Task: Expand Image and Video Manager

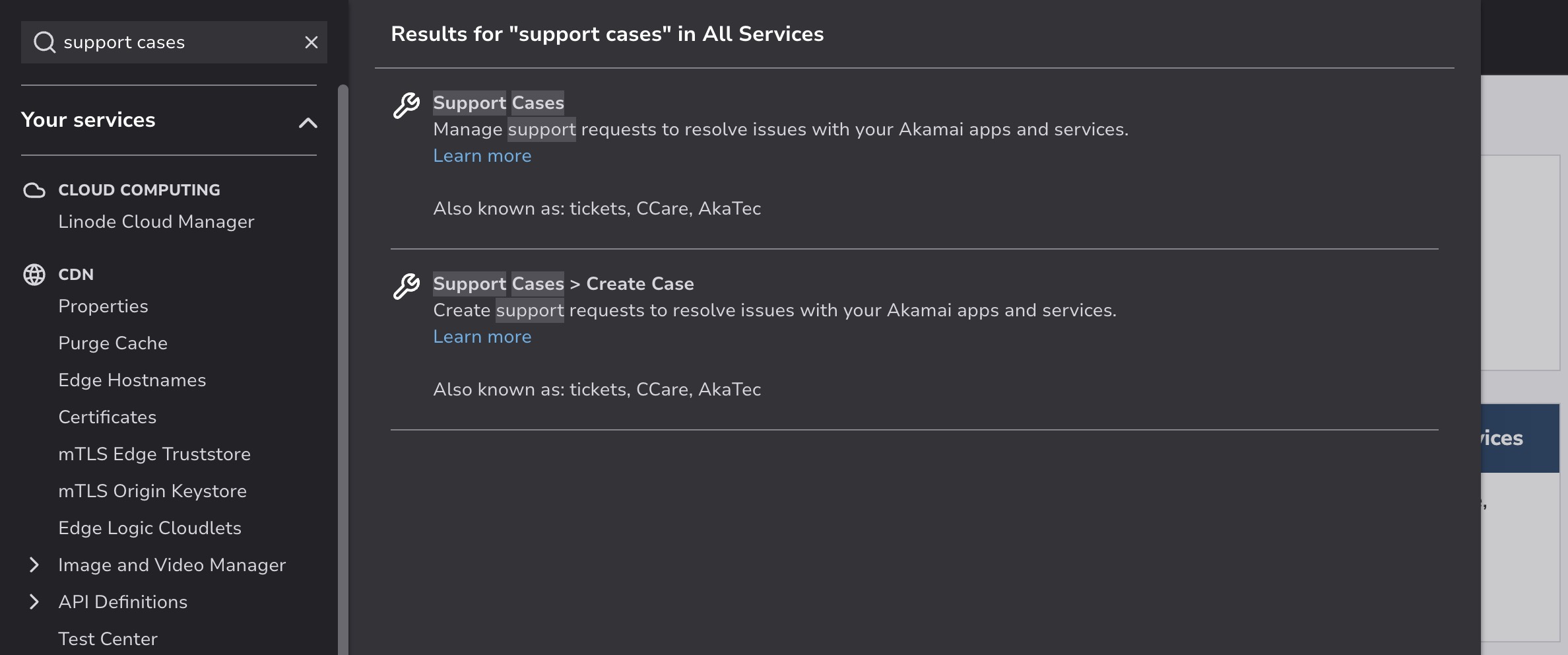Action: [x=35, y=565]
